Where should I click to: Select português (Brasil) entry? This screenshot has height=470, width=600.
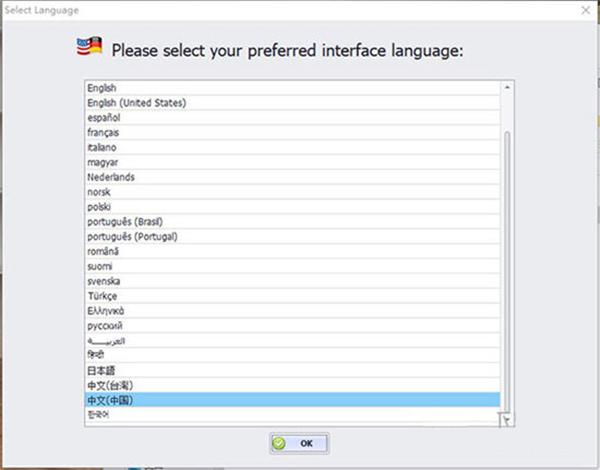(x=292, y=222)
